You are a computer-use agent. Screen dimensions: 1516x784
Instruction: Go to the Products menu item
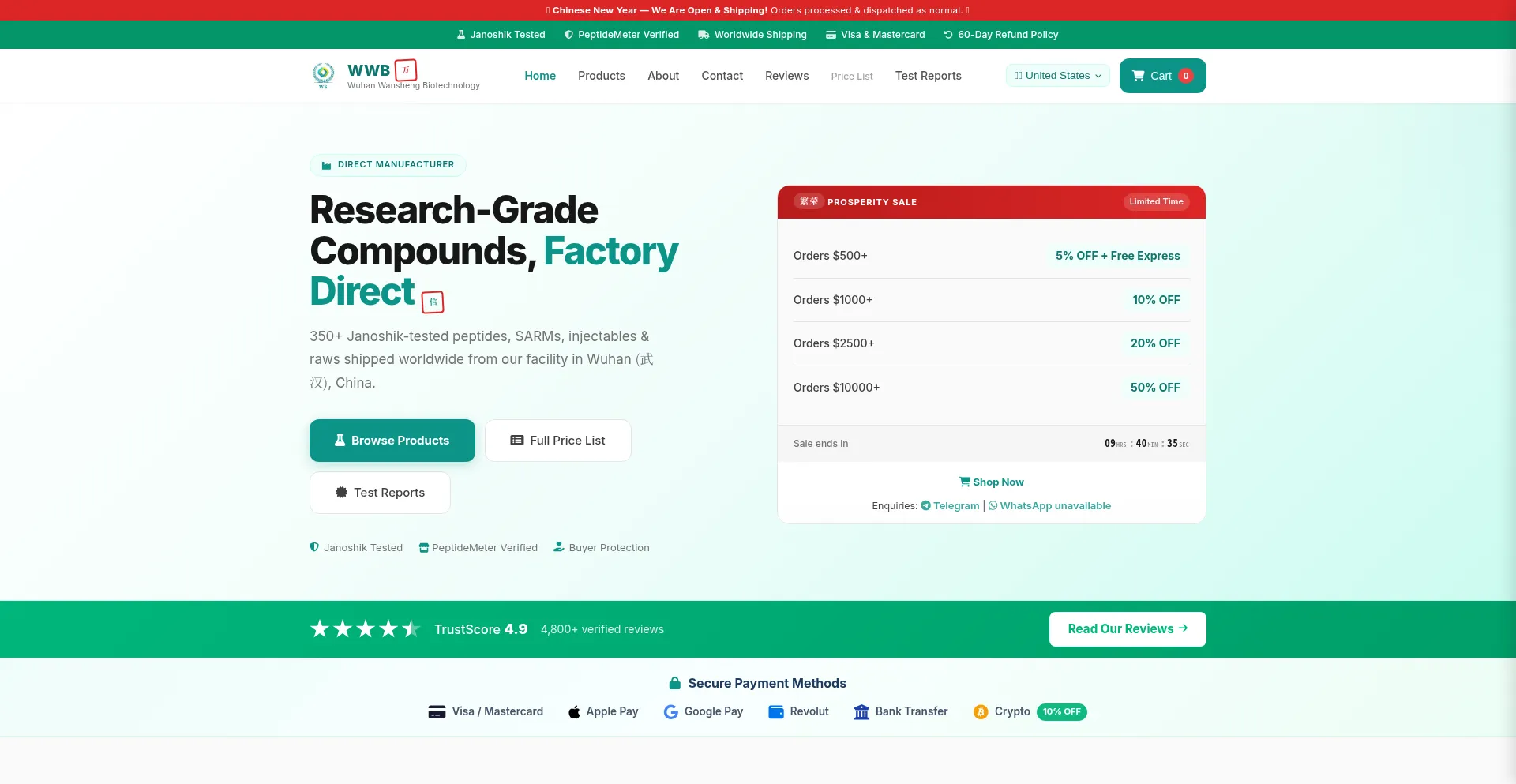[602, 76]
